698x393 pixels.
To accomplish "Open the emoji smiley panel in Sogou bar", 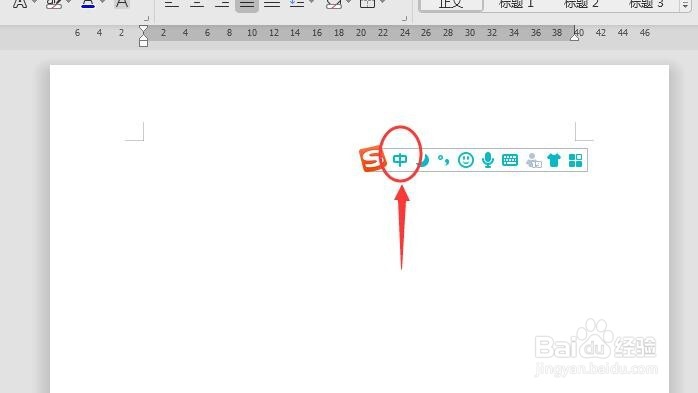I will pyautogui.click(x=466, y=160).
